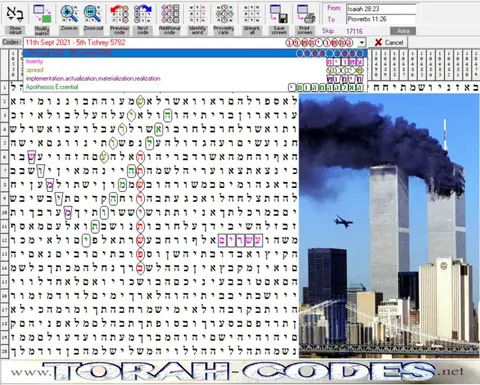
Task: Go to the Next code
Action: click(143, 19)
